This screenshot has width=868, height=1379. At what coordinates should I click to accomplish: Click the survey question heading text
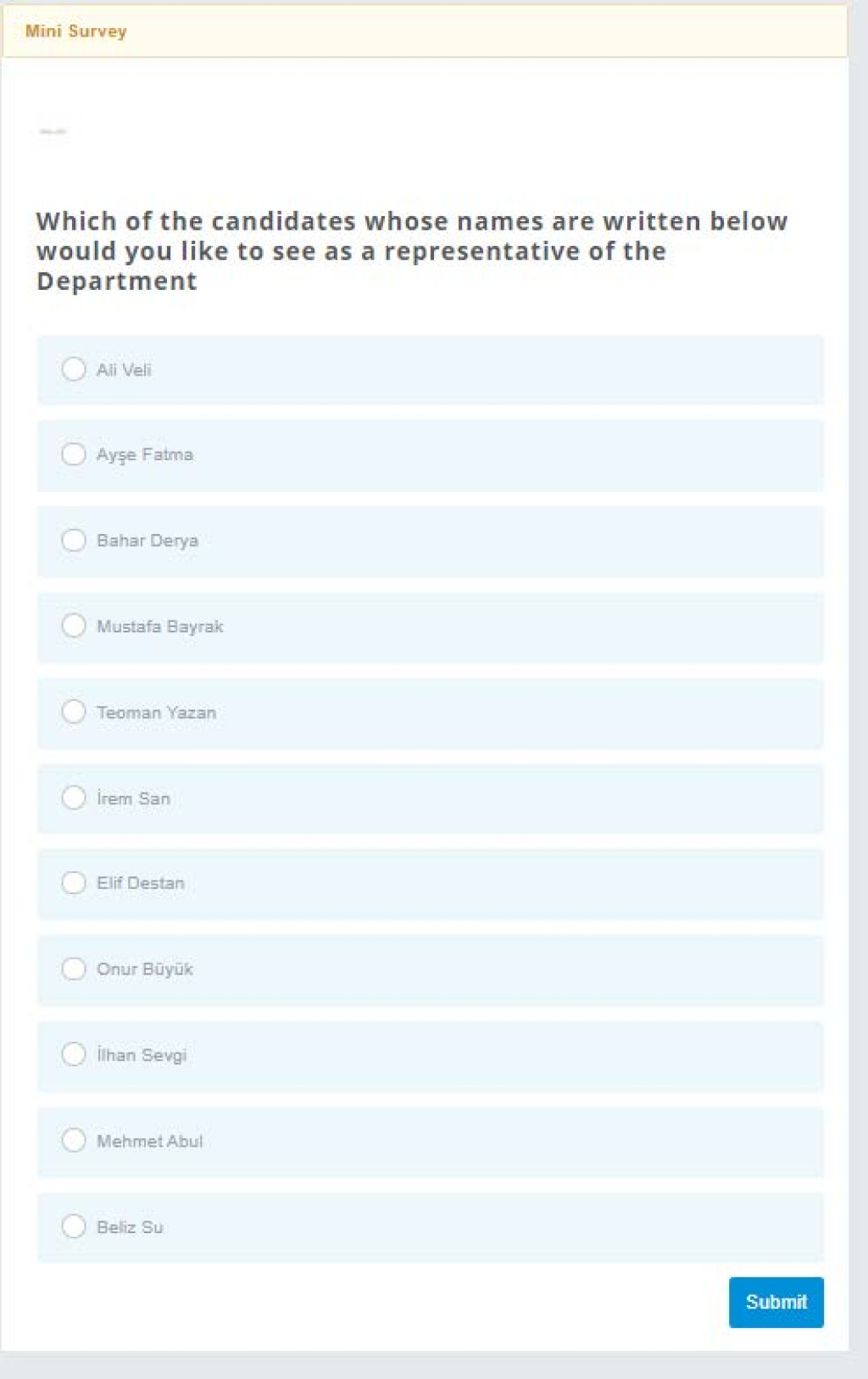[412, 251]
